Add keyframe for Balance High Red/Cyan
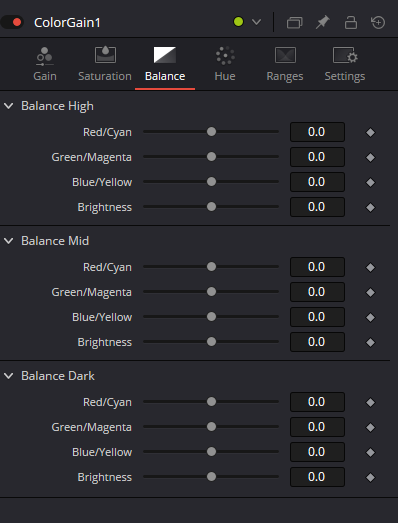The image size is (398, 523). coord(370,132)
